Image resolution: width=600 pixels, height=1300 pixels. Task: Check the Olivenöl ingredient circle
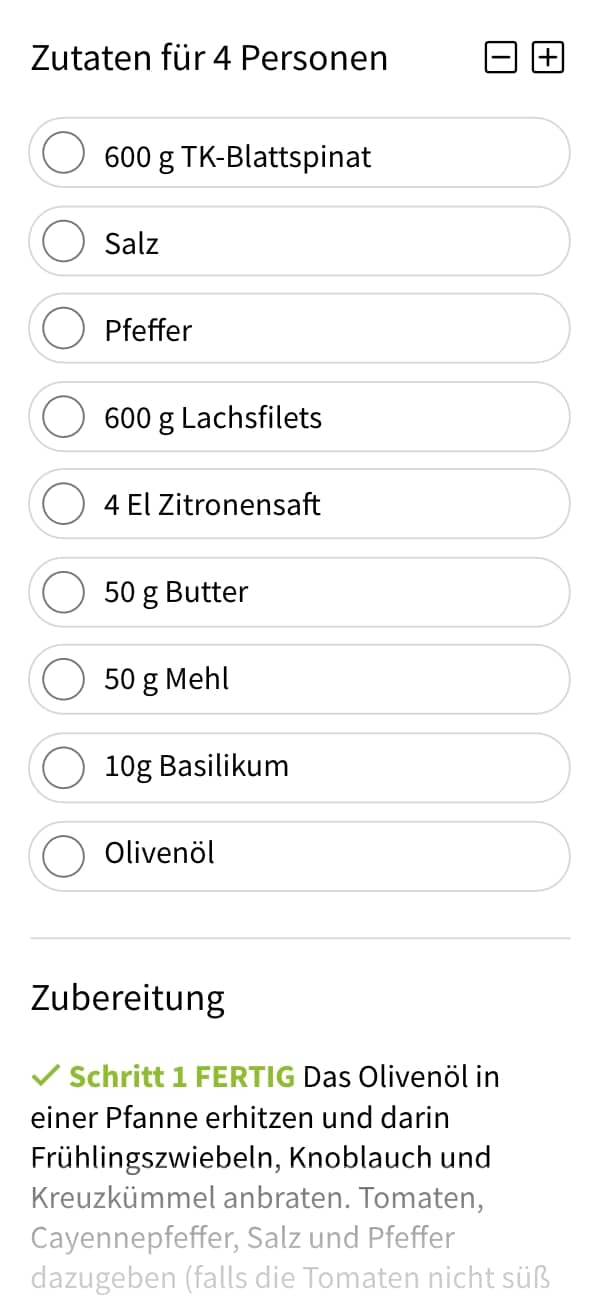(x=64, y=855)
